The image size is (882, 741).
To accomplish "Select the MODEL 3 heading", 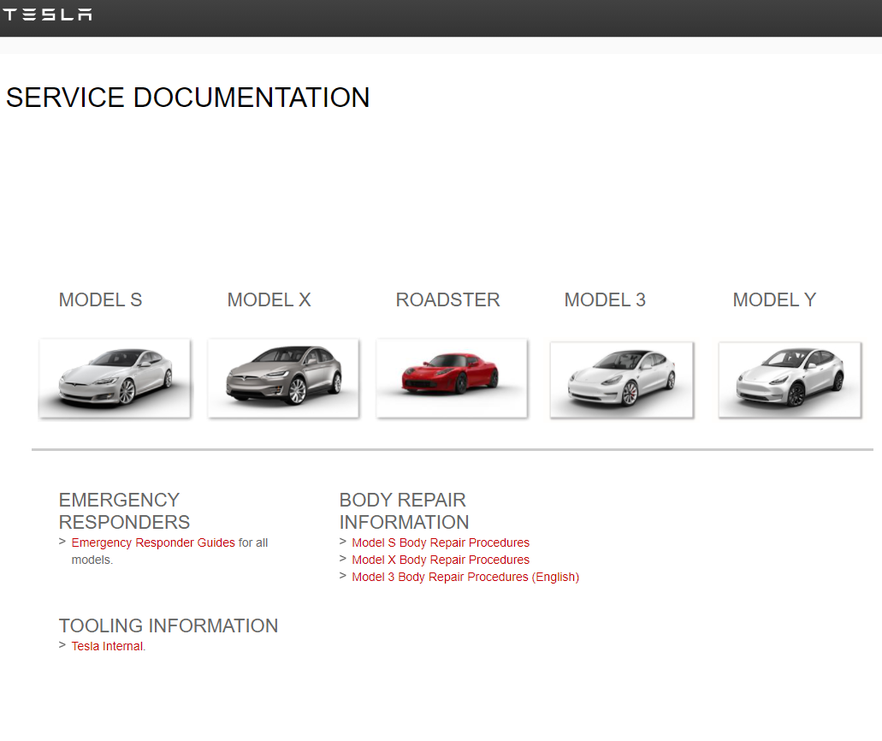I will coord(605,300).
